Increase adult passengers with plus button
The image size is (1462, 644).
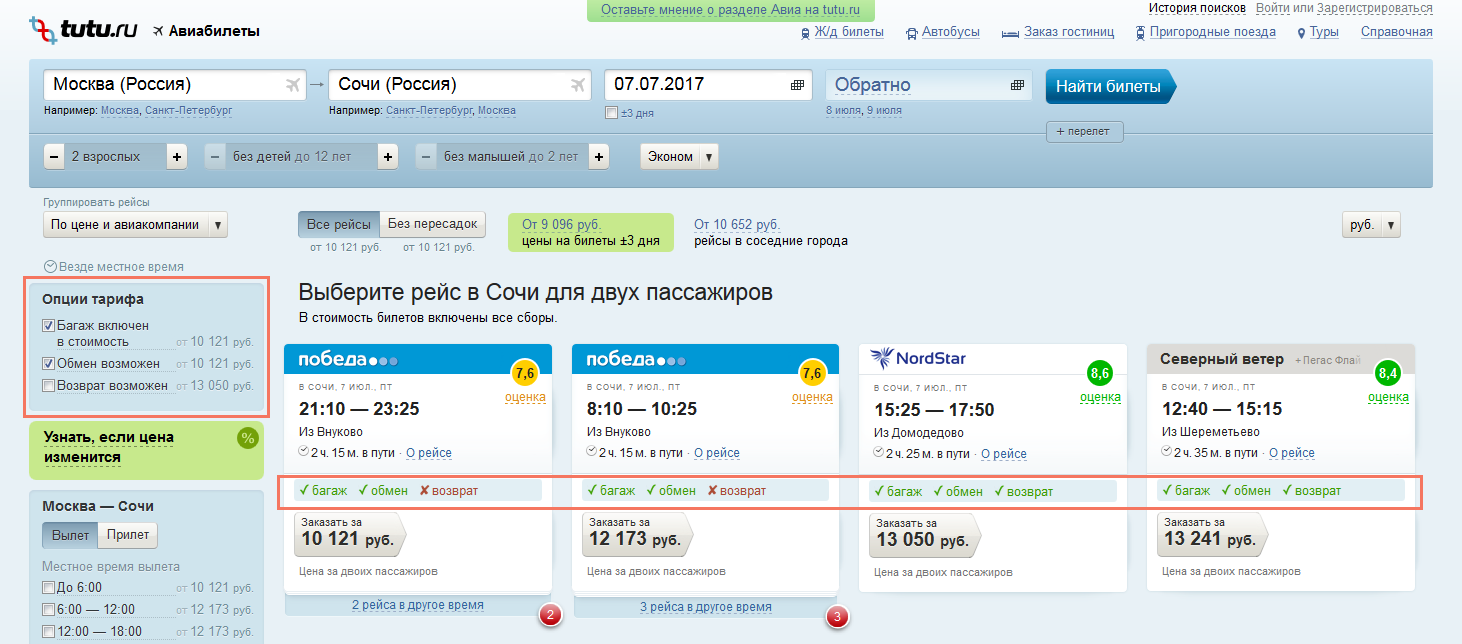click(x=176, y=157)
